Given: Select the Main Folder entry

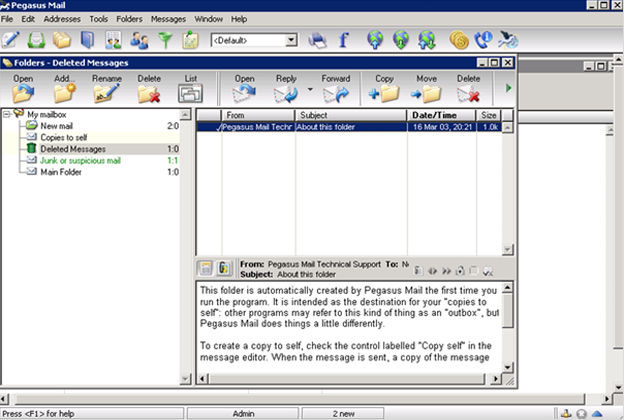Looking at the screenshot, I should pyautogui.click(x=61, y=172).
